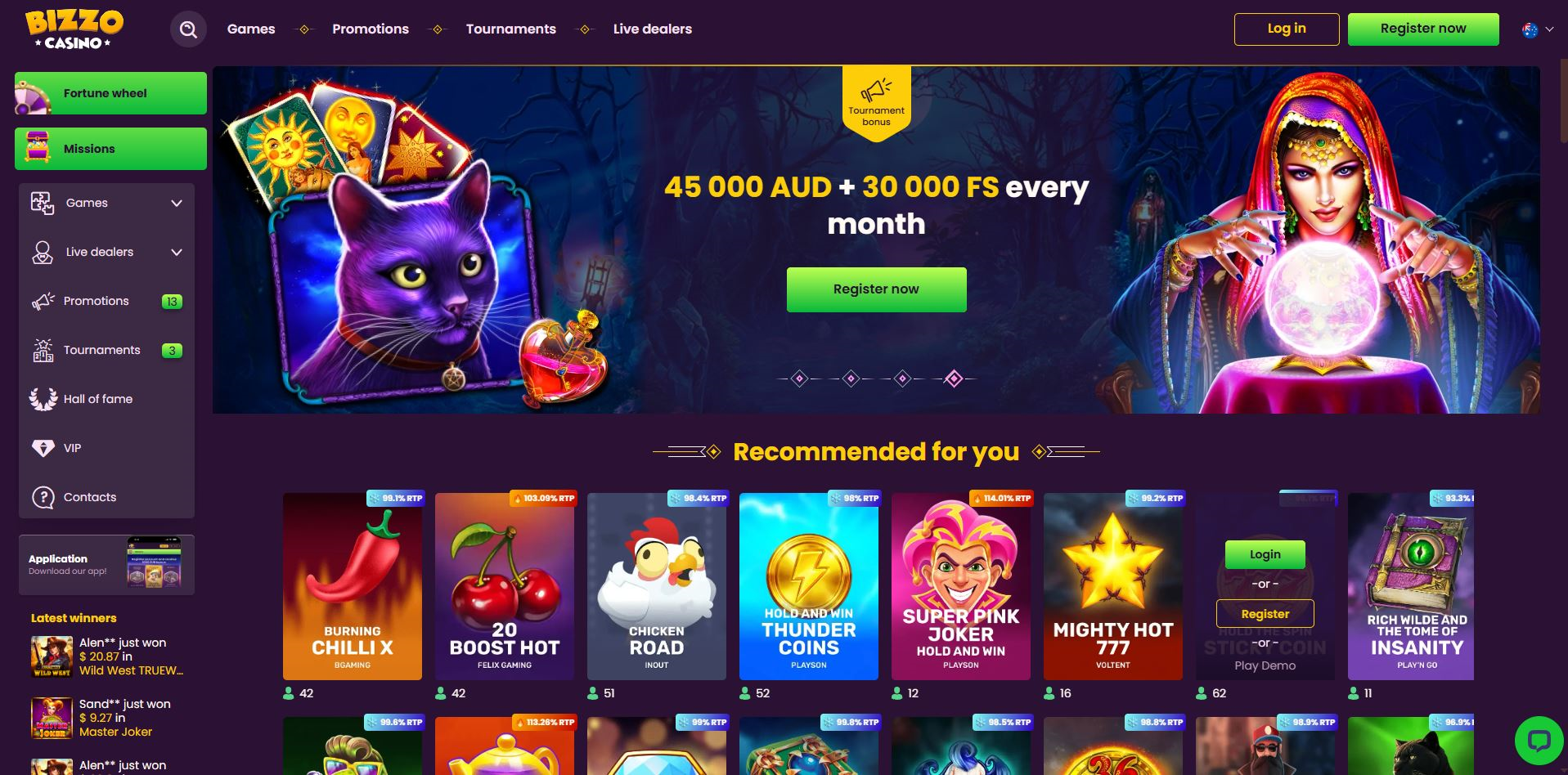Click the Promotions sidebar megaphone icon
The height and width of the screenshot is (775, 1568).
(x=43, y=301)
